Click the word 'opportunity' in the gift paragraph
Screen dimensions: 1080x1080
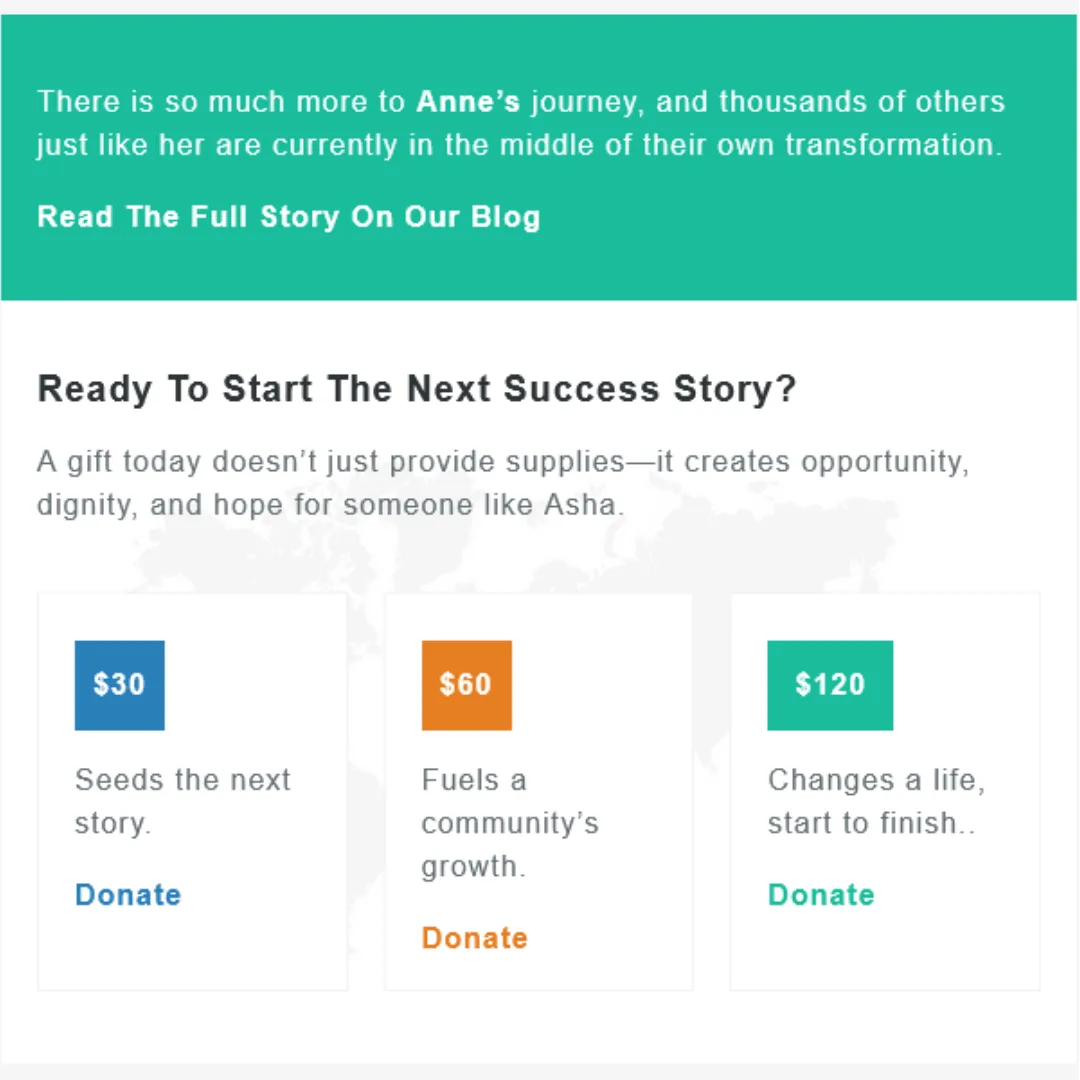coord(884,463)
